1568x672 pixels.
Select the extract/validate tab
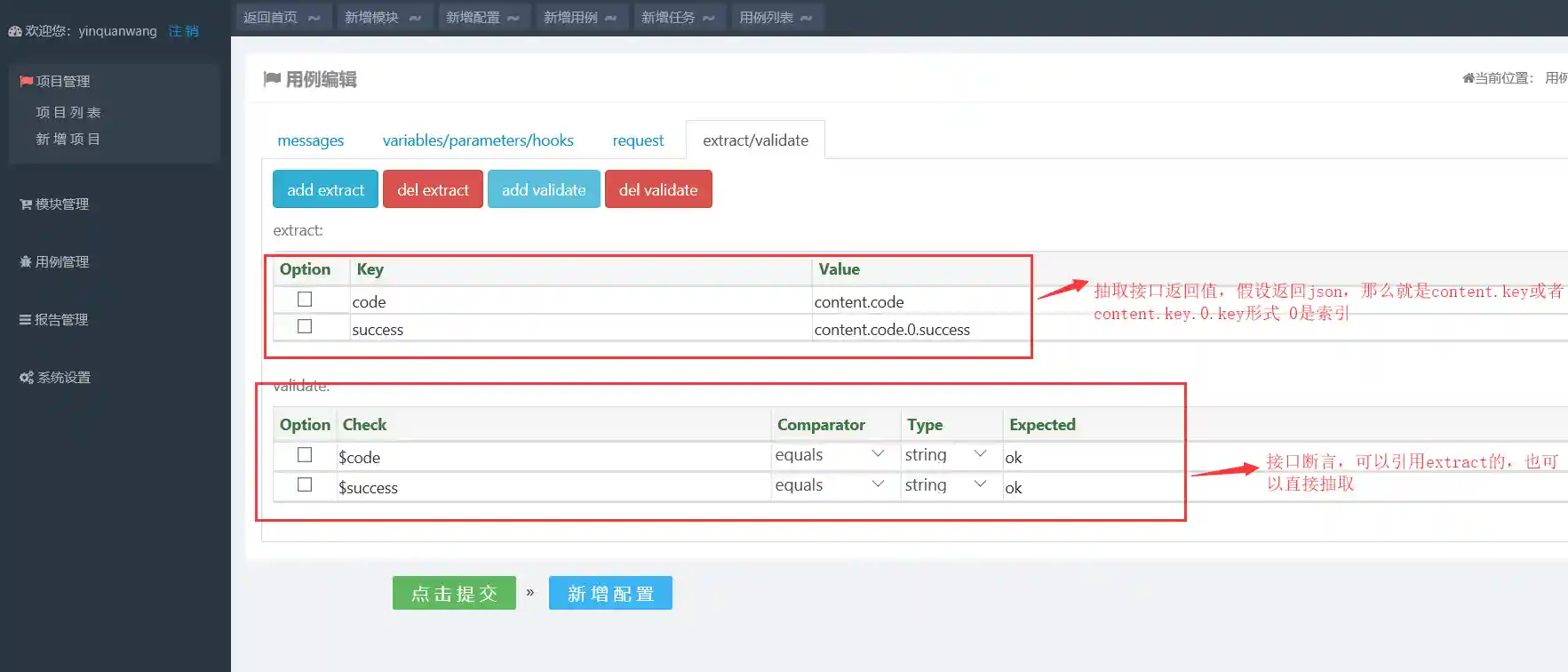[756, 140]
